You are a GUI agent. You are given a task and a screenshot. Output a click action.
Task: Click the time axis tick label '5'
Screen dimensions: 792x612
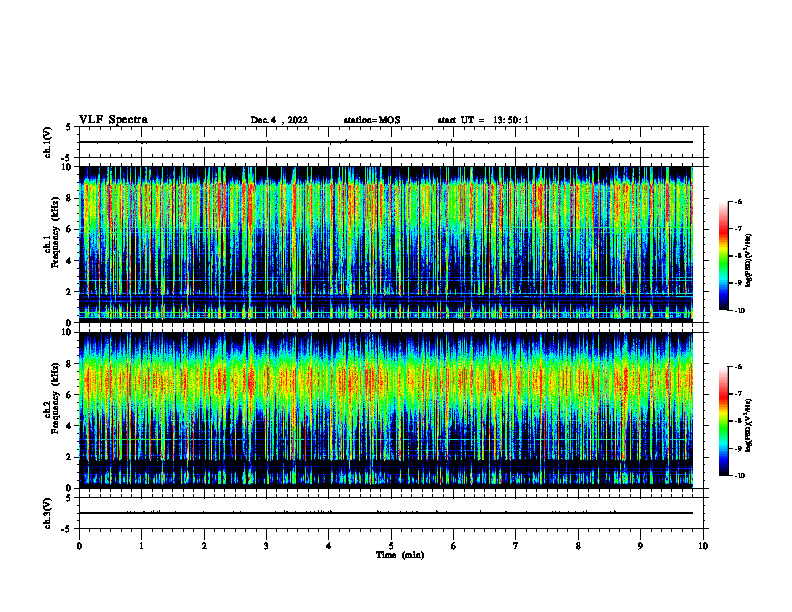pos(391,546)
